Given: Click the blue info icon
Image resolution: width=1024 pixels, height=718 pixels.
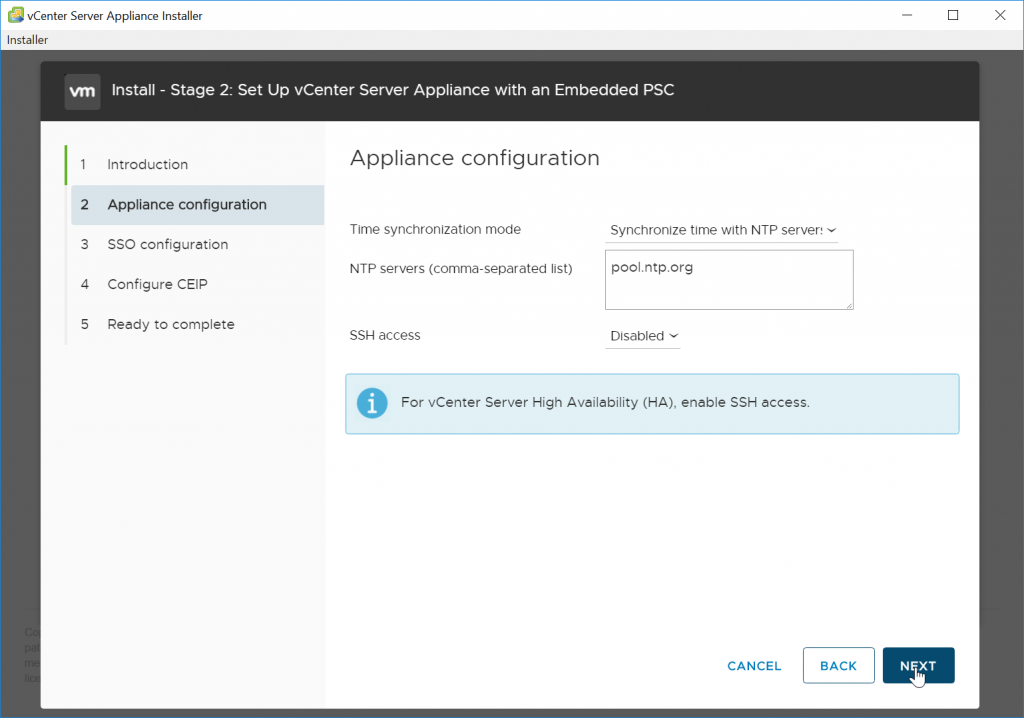Looking at the screenshot, I should coord(372,403).
